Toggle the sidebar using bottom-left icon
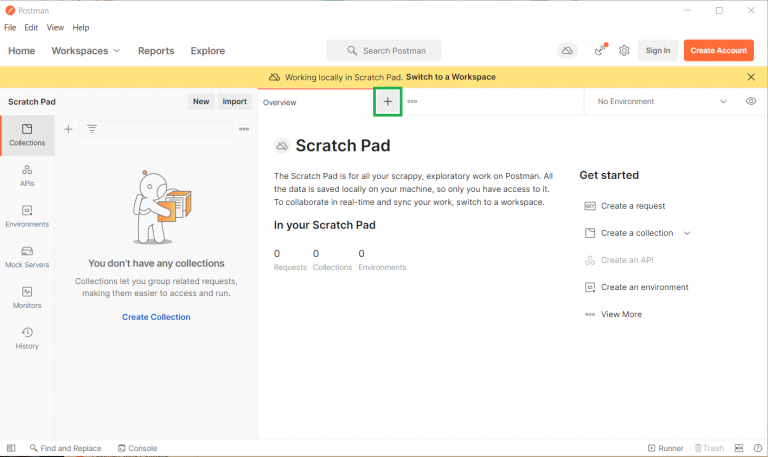Viewport: 768px width, 457px height. coord(11,448)
